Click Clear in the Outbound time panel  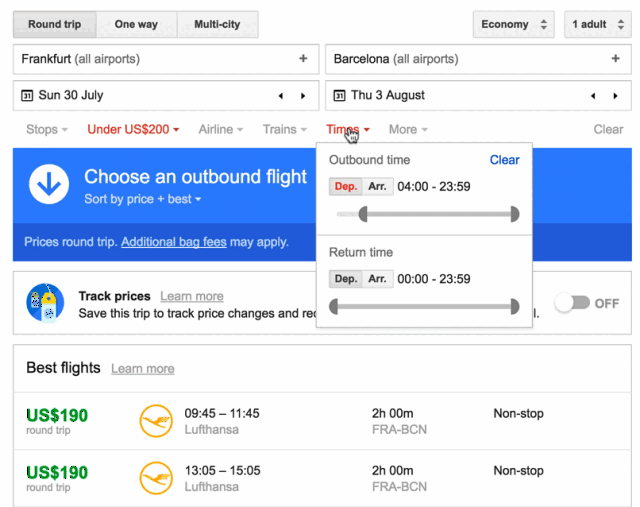coord(504,160)
